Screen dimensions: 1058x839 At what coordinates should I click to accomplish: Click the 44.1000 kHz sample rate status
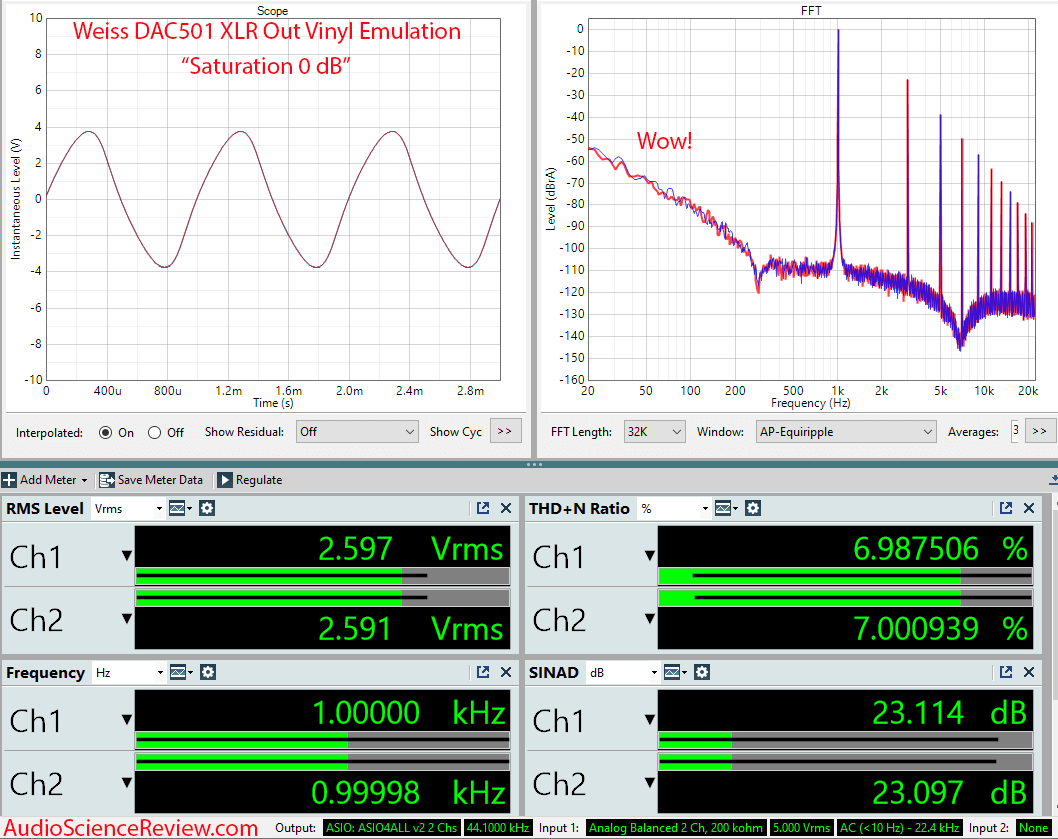click(x=498, y=828)
